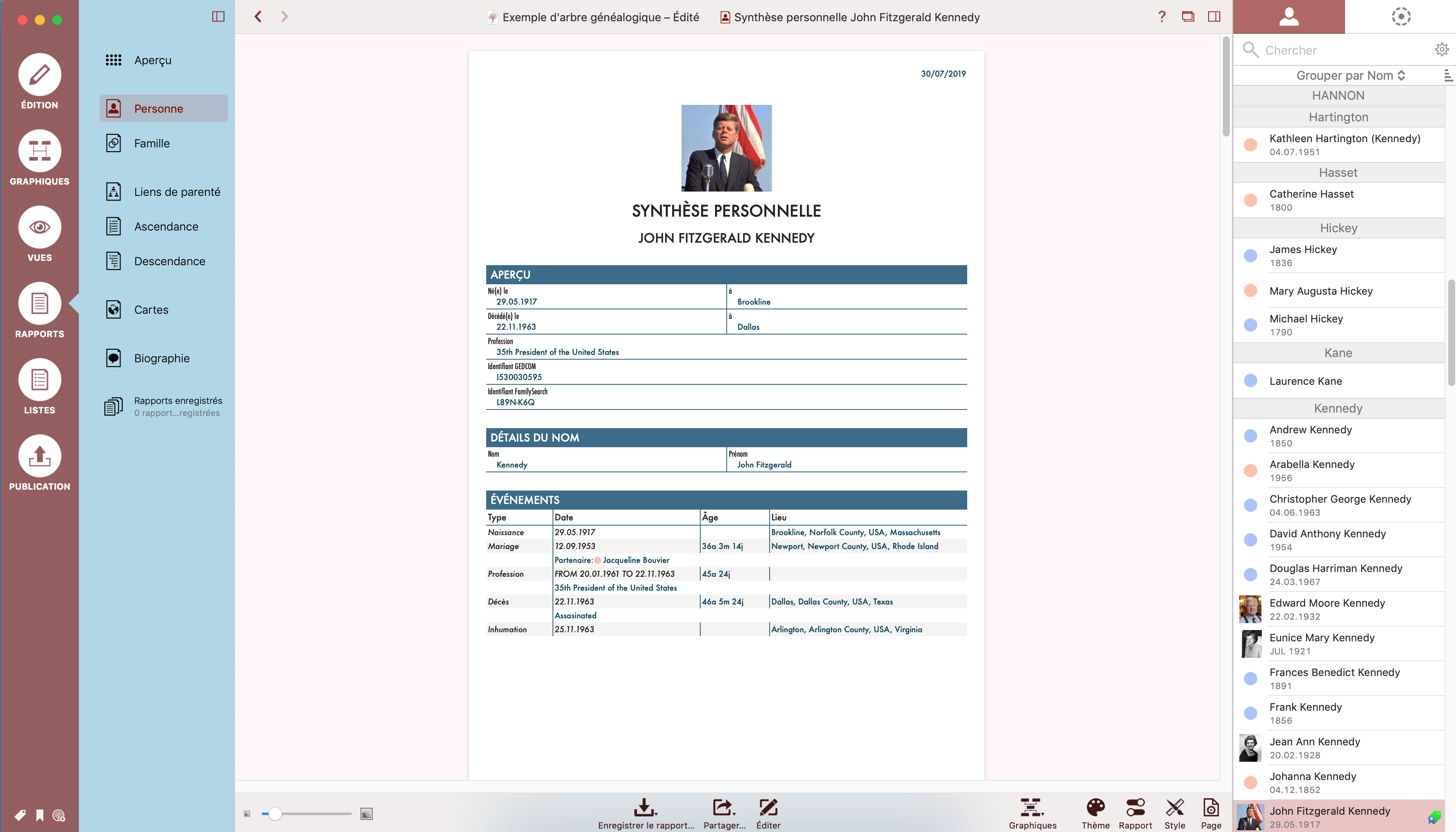Go forward with the right arrow

pos(285,16)
